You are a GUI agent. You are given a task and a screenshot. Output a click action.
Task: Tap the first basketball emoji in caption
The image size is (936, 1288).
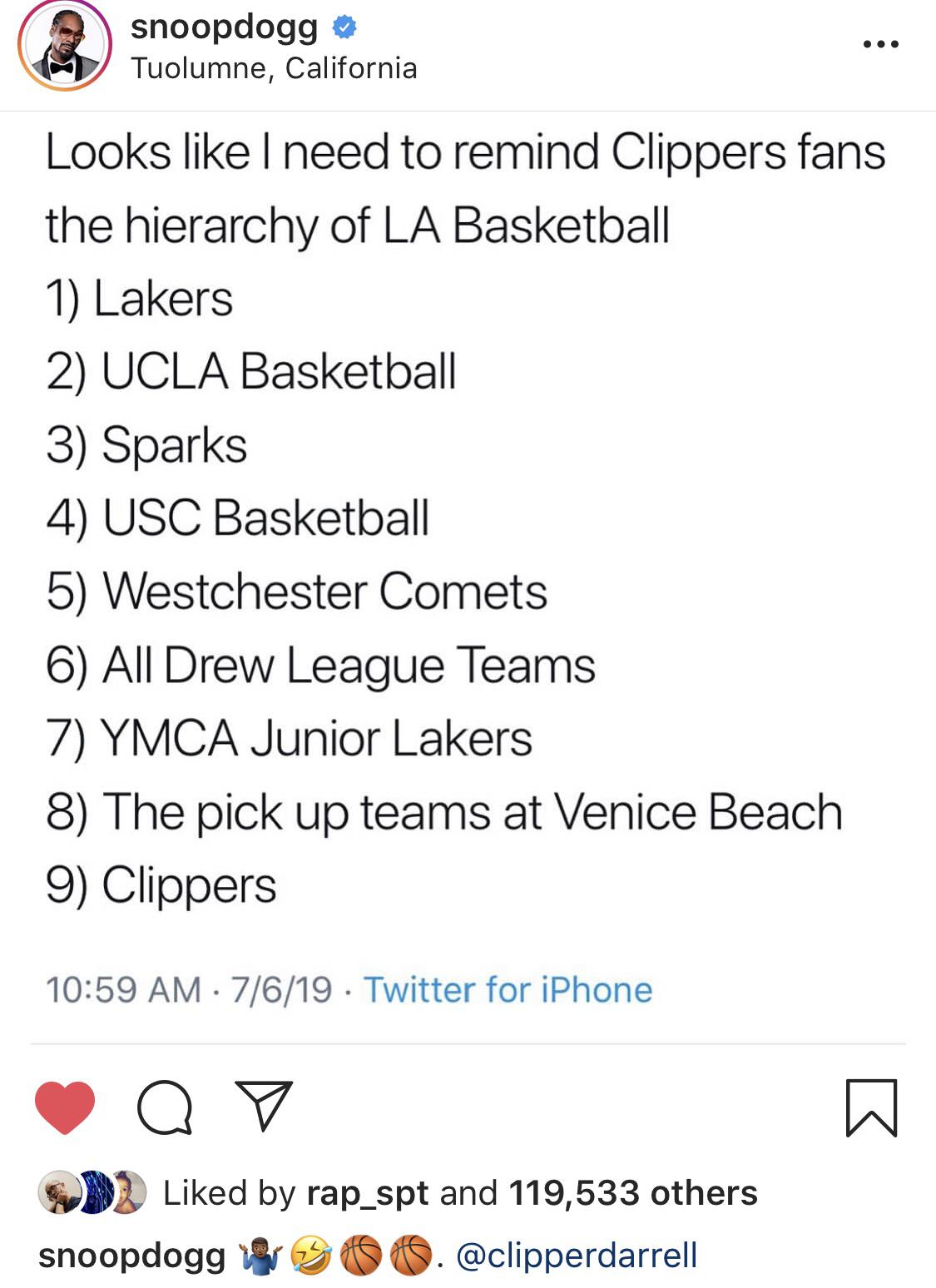pos(361,1256)
